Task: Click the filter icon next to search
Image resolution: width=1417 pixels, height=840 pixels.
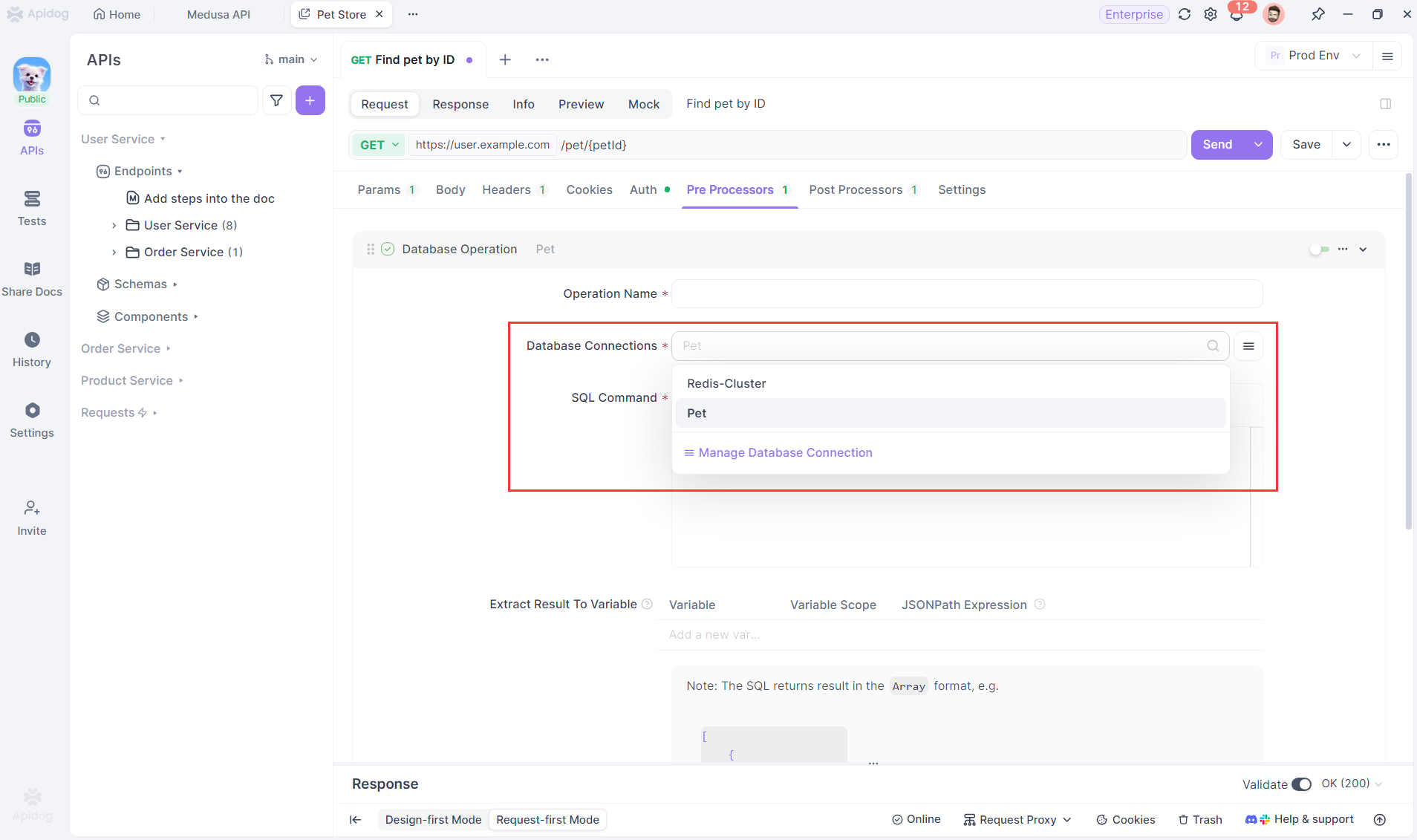Action: (276, 100)
